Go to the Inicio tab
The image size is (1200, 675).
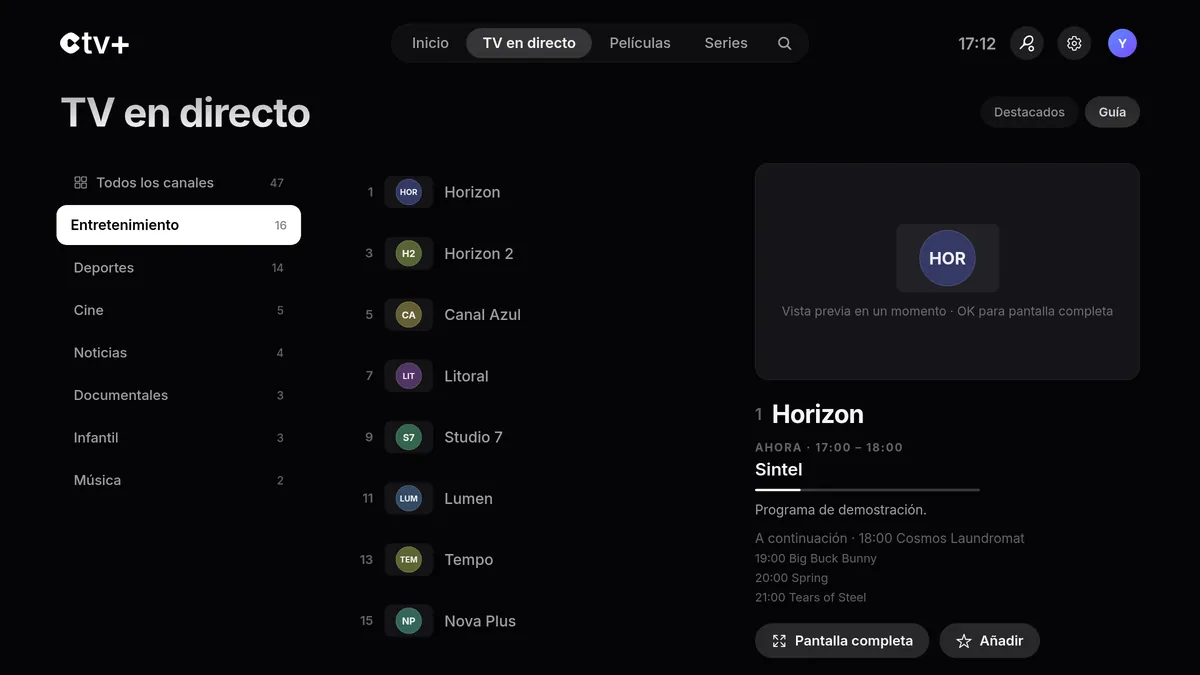click(x=430, y=43)
